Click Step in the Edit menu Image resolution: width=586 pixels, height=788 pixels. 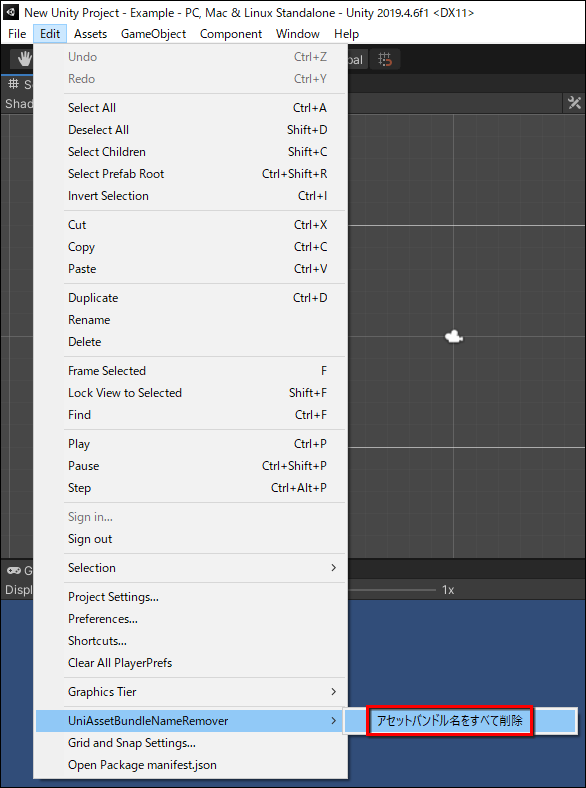pyautogui.click(x=190, y=488)
